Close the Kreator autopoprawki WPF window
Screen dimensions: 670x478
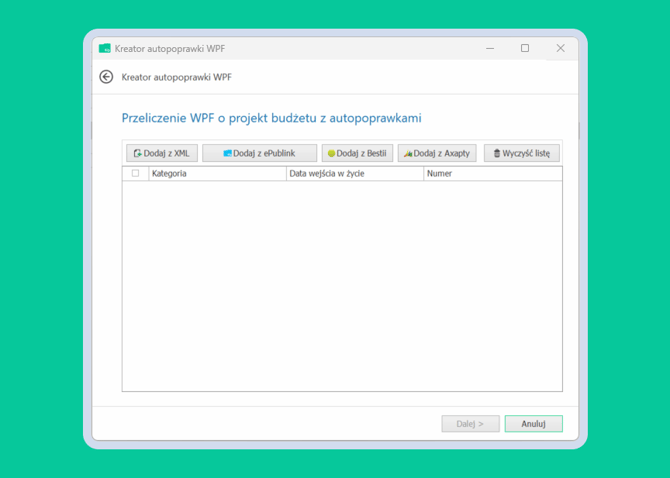coord(560,48)
